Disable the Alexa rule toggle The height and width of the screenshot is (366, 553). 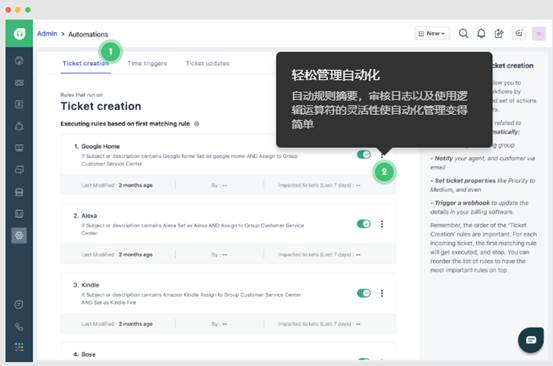click(x=364, y=224)
